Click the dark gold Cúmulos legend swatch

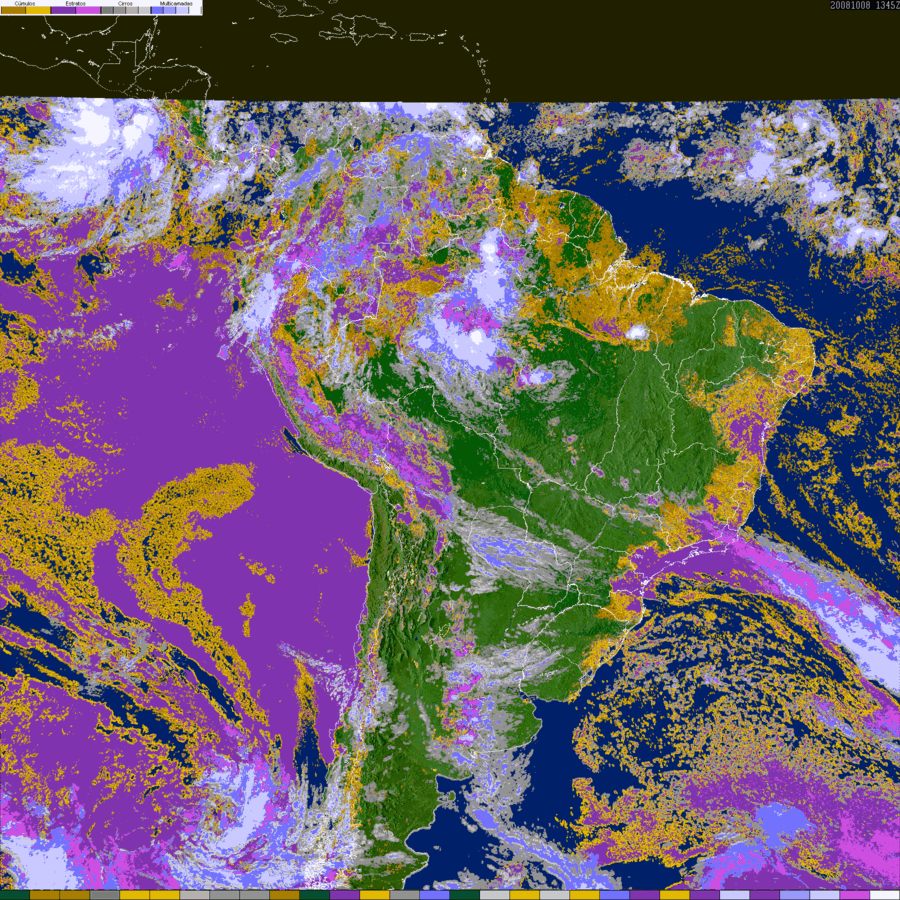(13, 10)
